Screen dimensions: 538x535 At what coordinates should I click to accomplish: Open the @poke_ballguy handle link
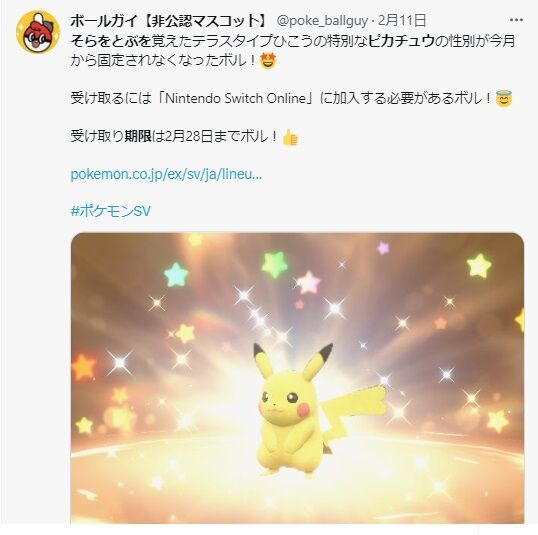[x=322, y=21]
